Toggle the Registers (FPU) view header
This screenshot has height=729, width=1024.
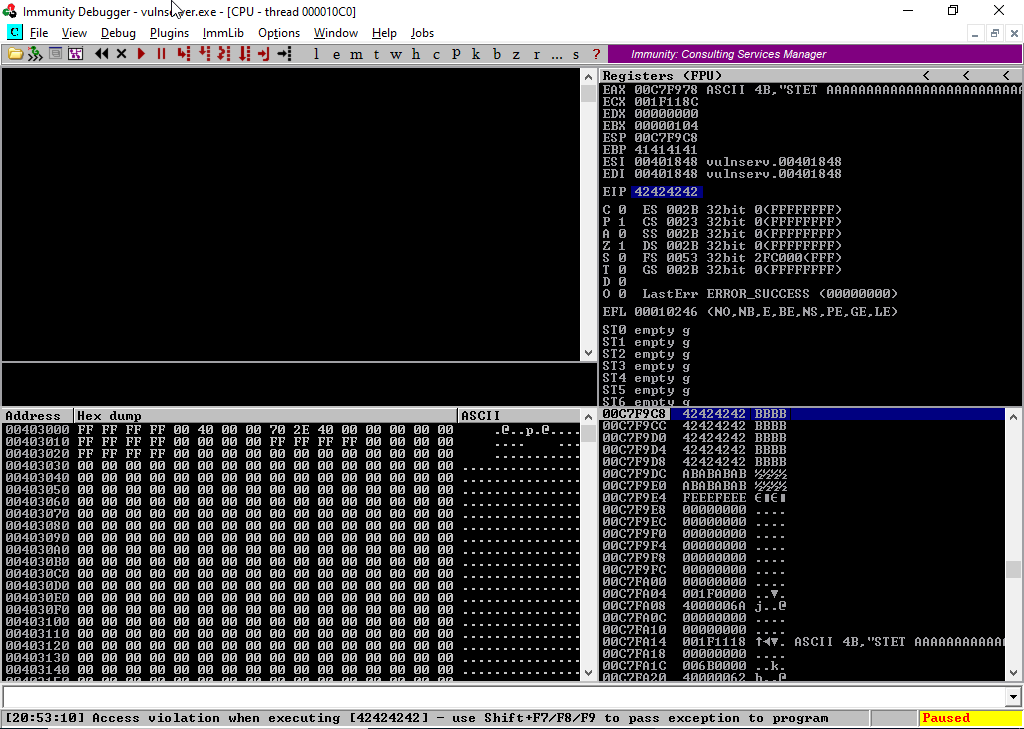(x=662, y=76)
